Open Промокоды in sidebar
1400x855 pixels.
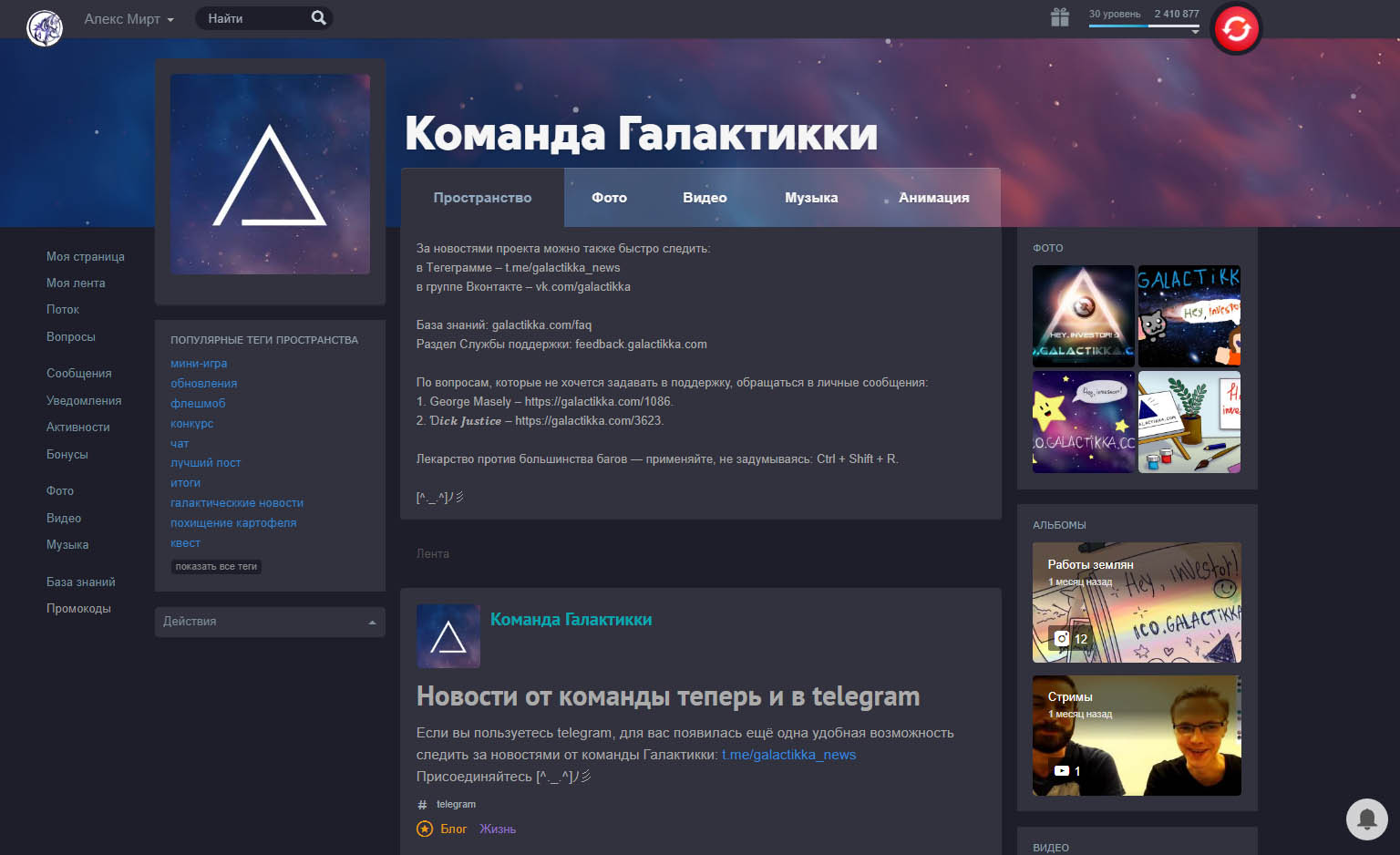(78, 609)
